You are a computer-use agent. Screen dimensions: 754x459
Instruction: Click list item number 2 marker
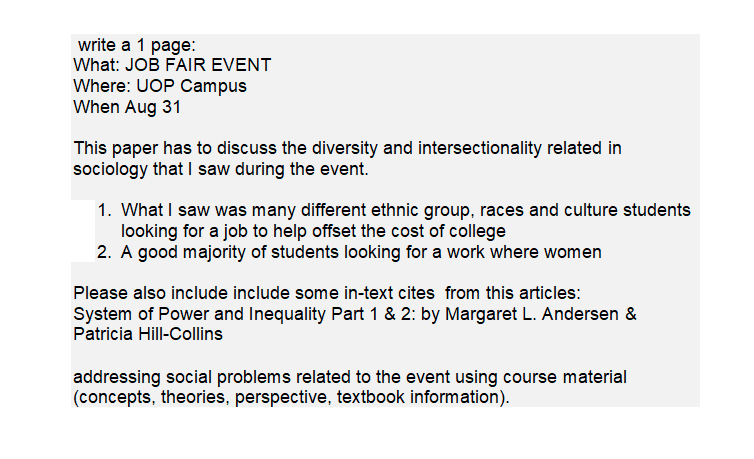point(104,252)
